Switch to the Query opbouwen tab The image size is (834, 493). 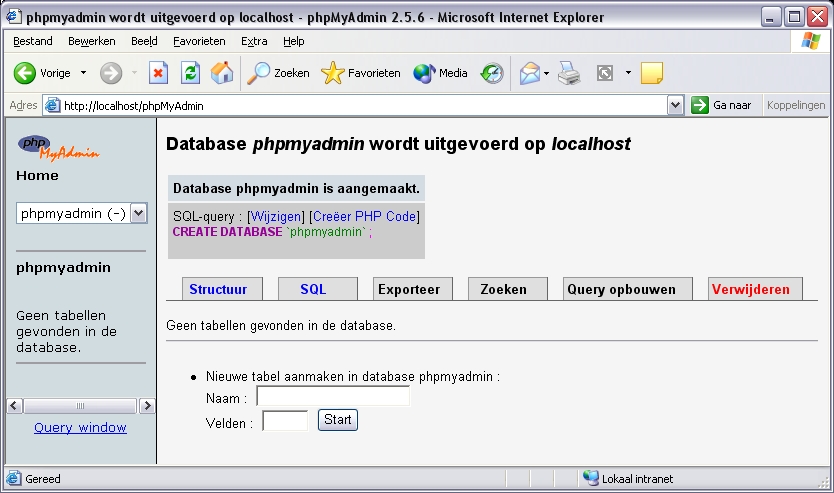coord(628,289)
